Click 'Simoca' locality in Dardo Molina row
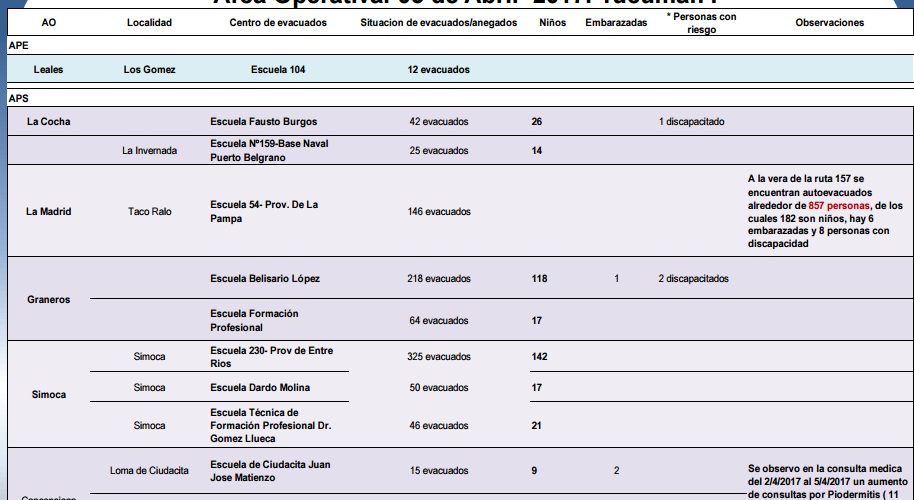 tap(149, 388)
